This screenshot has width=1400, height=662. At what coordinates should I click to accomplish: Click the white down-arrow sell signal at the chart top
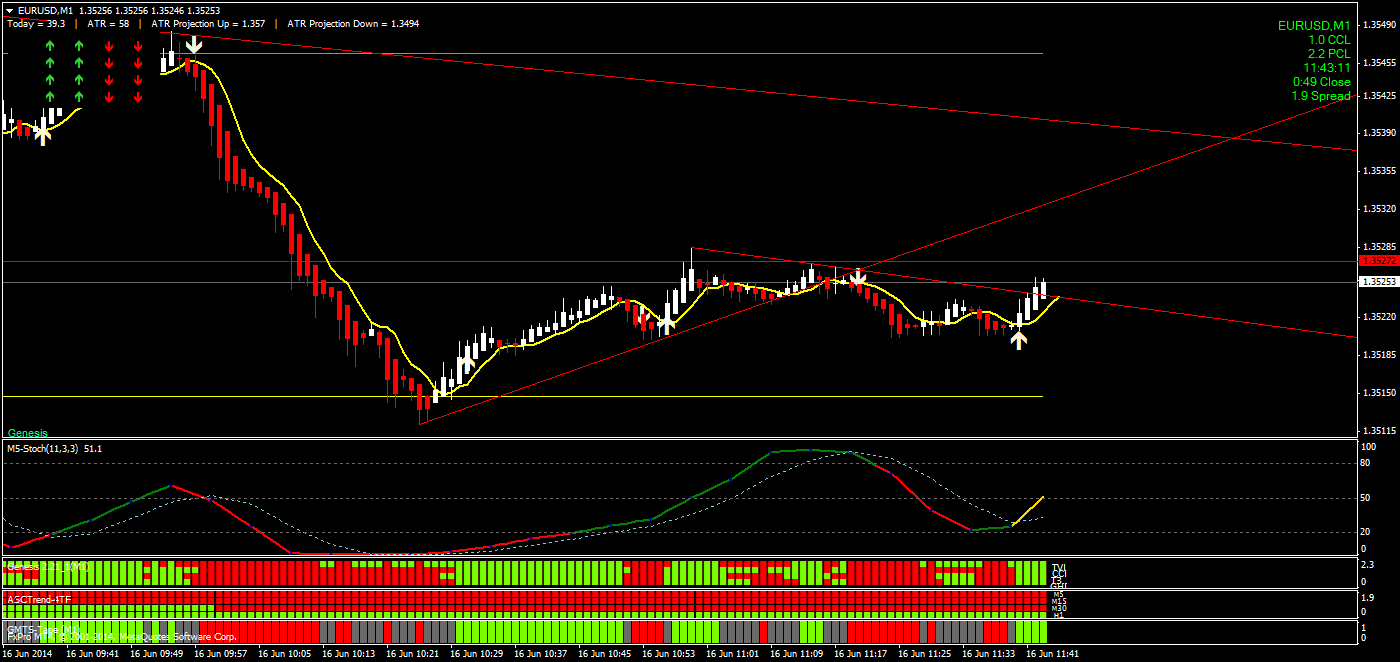(x=193, y=44)
